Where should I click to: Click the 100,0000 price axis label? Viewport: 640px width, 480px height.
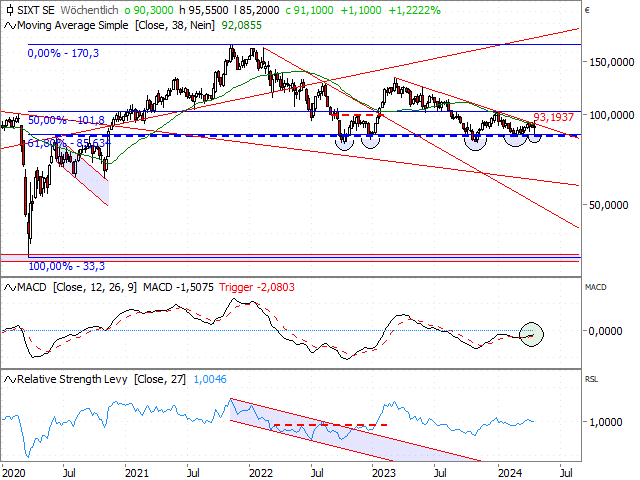coord(611,115)
